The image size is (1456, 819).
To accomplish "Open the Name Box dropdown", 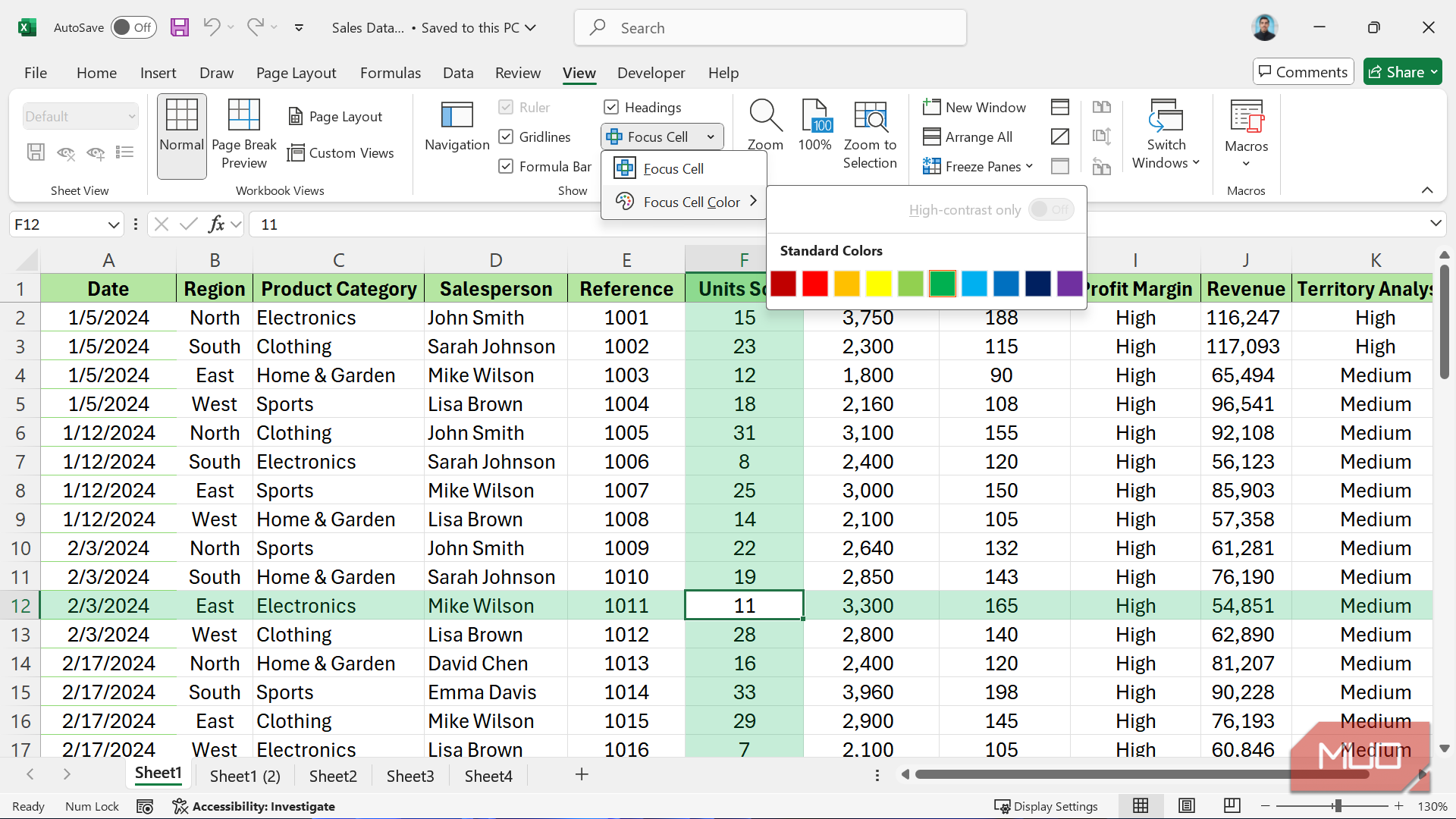I will tap(114, 224).
